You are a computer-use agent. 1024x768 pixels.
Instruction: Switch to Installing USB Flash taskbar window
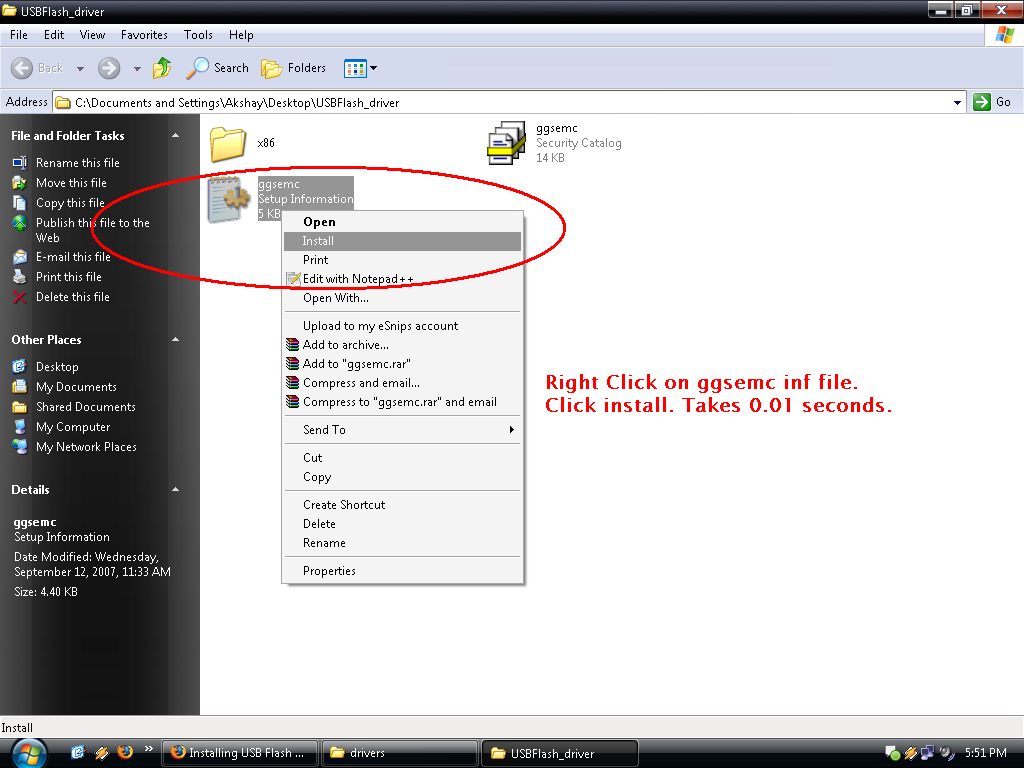(239, 753)
